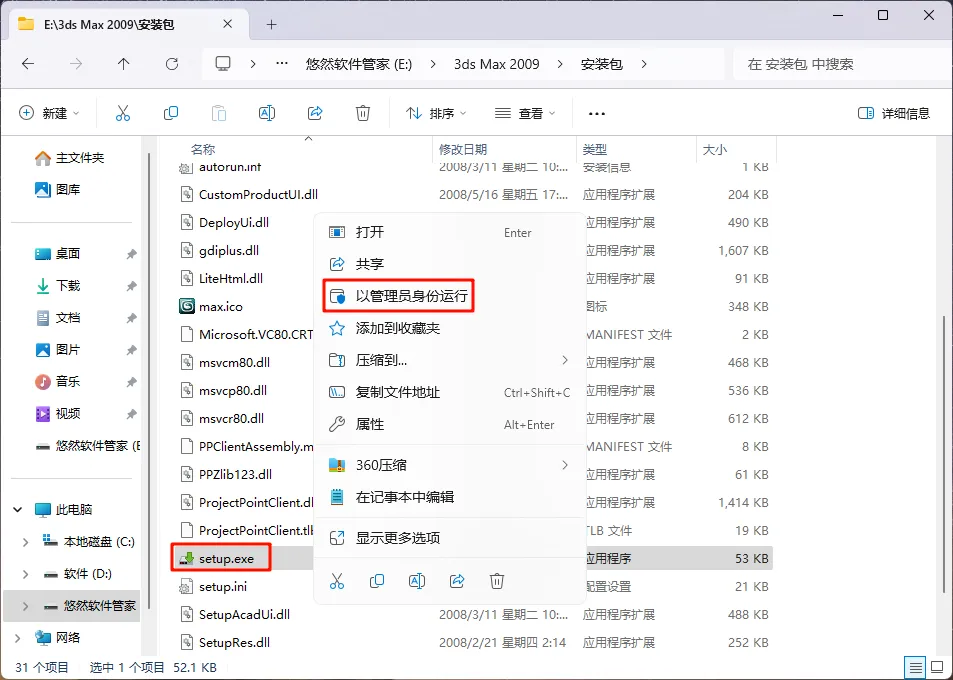Click the Share icon at context menu bottom

(x=457, y=581)
